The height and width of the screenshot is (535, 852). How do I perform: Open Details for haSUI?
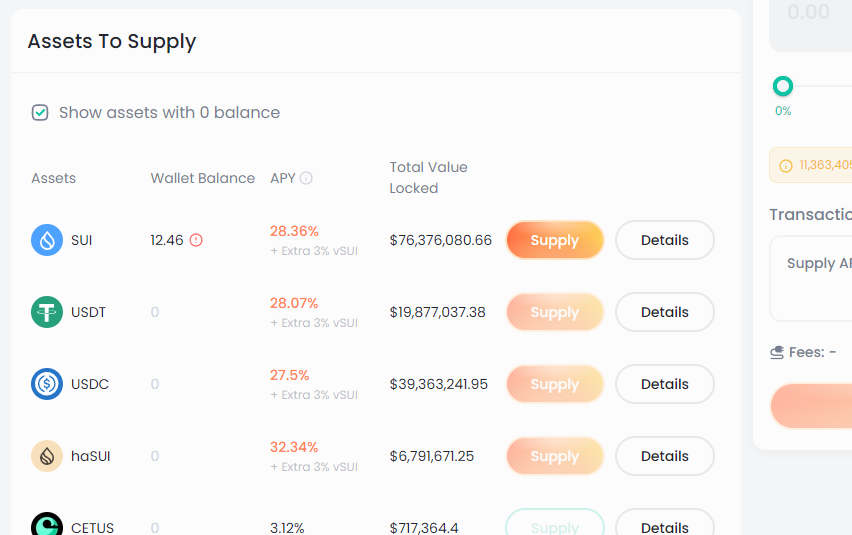coord(665,456)
